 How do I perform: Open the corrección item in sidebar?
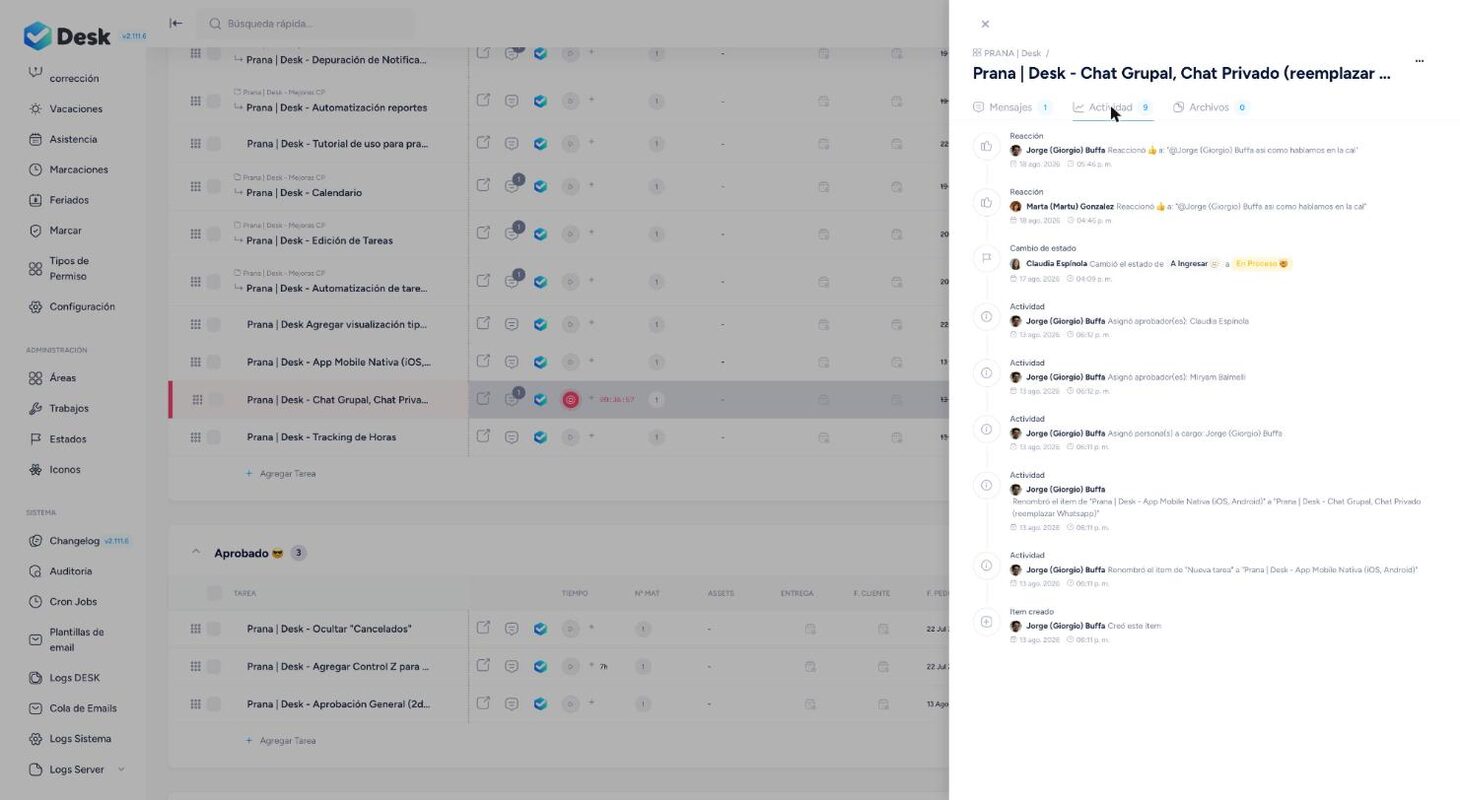click(x=74, y=78)
